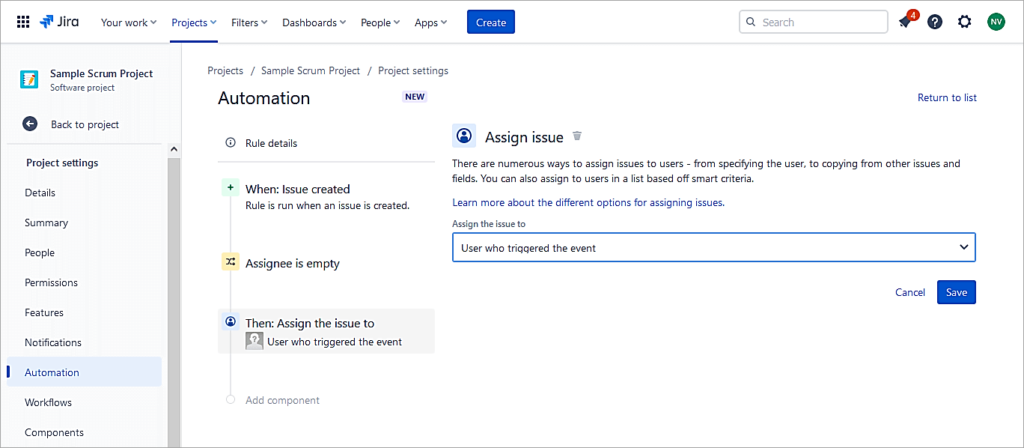The width and height of the screenshot is (1024, 448).
Task: Cancel the Assign issue edit
Action: (x=910, y=292)
